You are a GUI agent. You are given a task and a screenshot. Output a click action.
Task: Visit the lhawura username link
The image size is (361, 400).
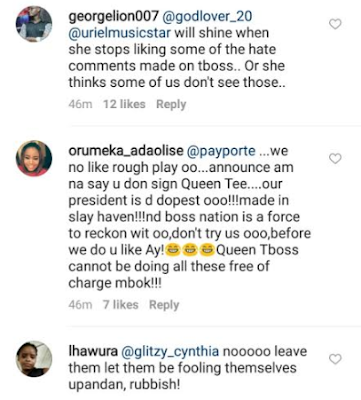tap(93, 351)
